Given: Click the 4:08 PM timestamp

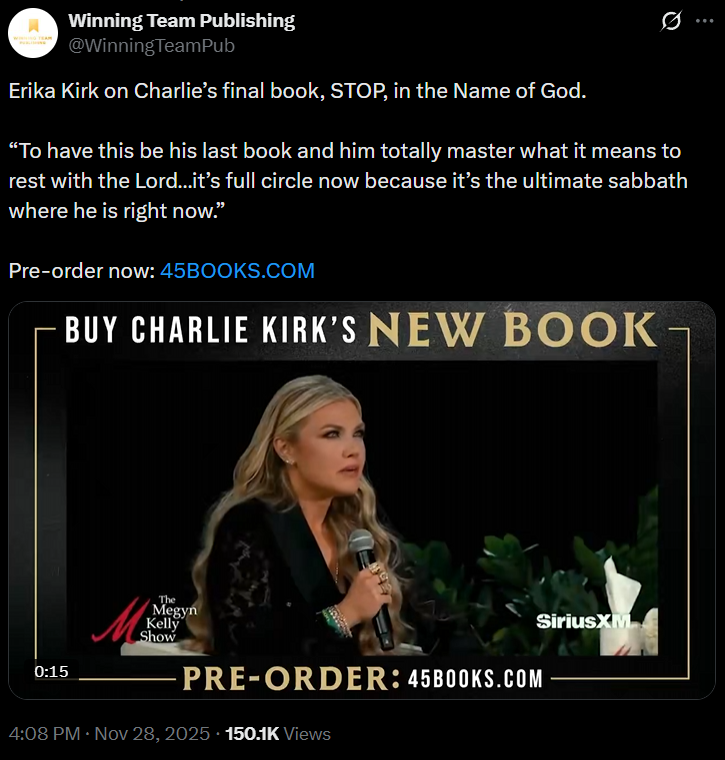Looking at the screenshot, I should pyautogui.click(x=44, y=734).
